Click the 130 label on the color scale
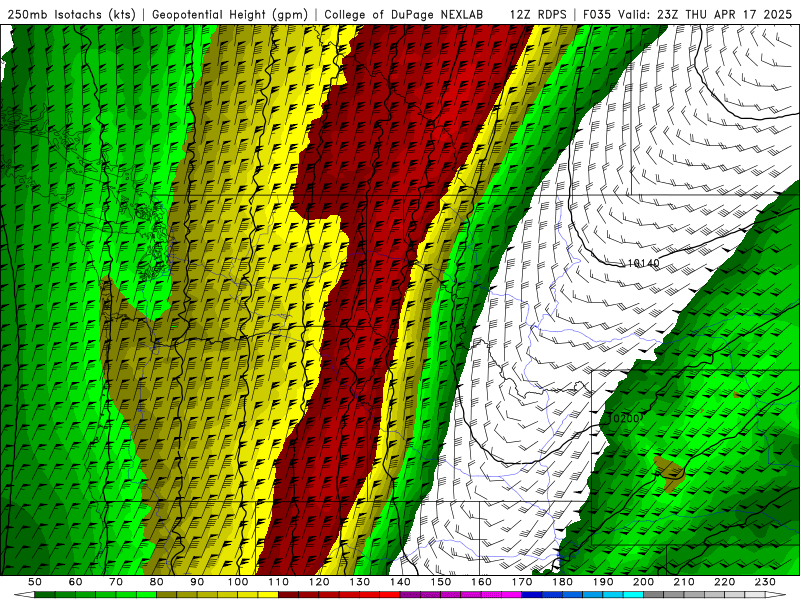The image size is (800, 600). click(360, 582)
